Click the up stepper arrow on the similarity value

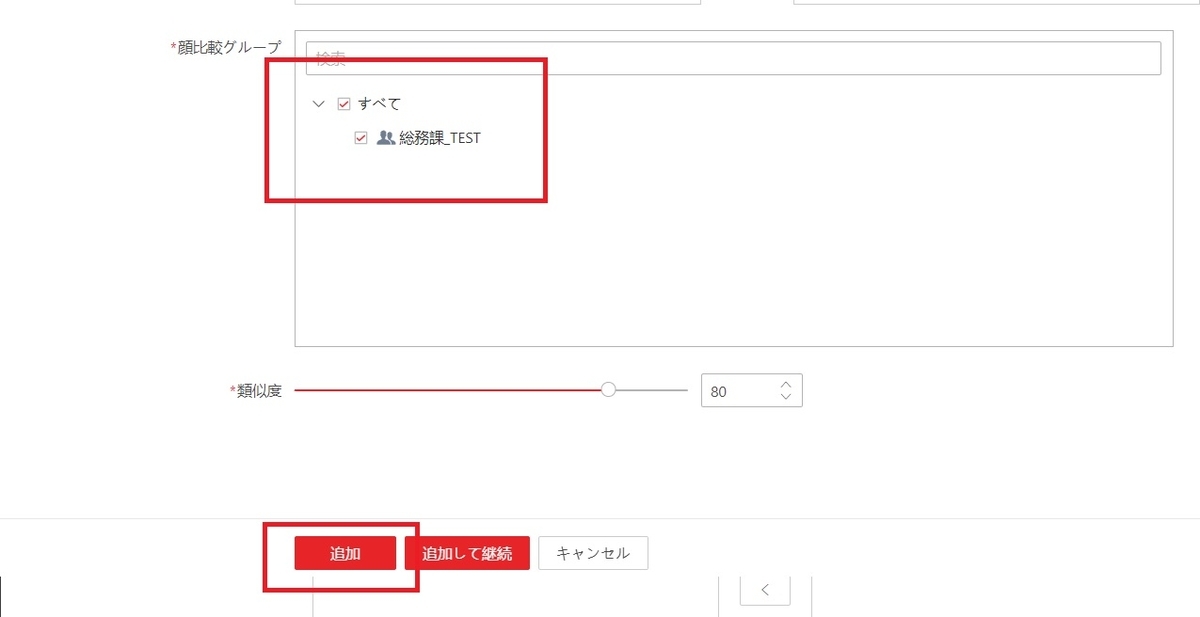point(787,383)
